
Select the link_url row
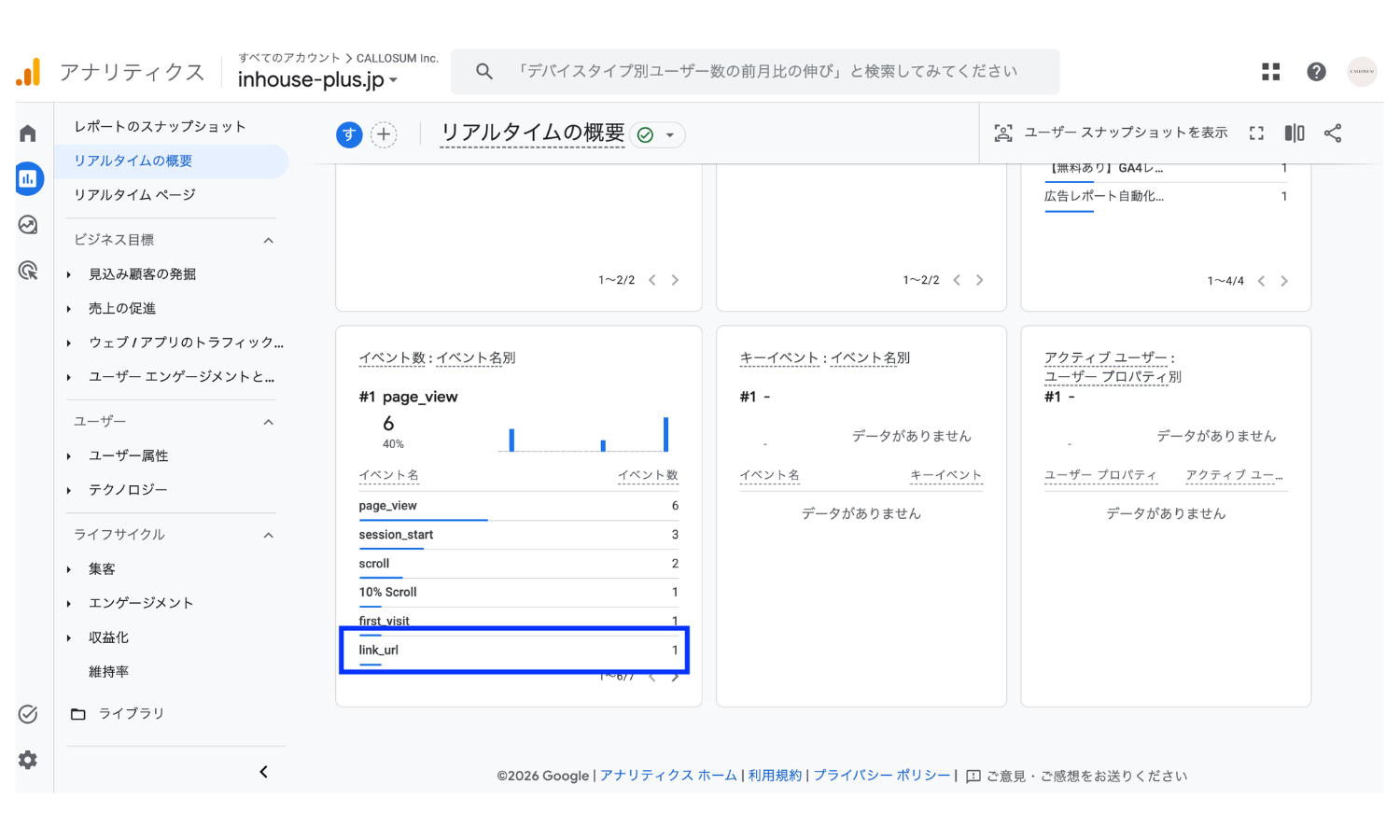(x=518, y=651)
